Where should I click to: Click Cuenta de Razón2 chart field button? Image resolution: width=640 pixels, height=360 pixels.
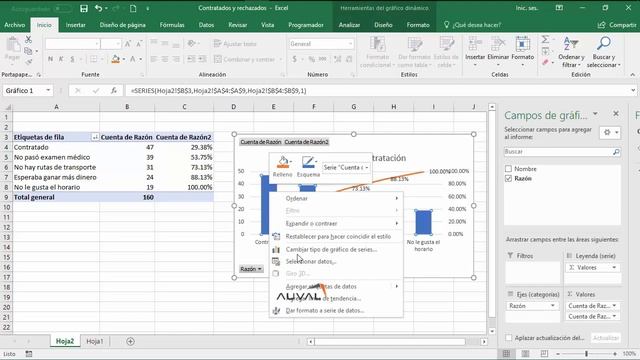[x=306, y=142]
